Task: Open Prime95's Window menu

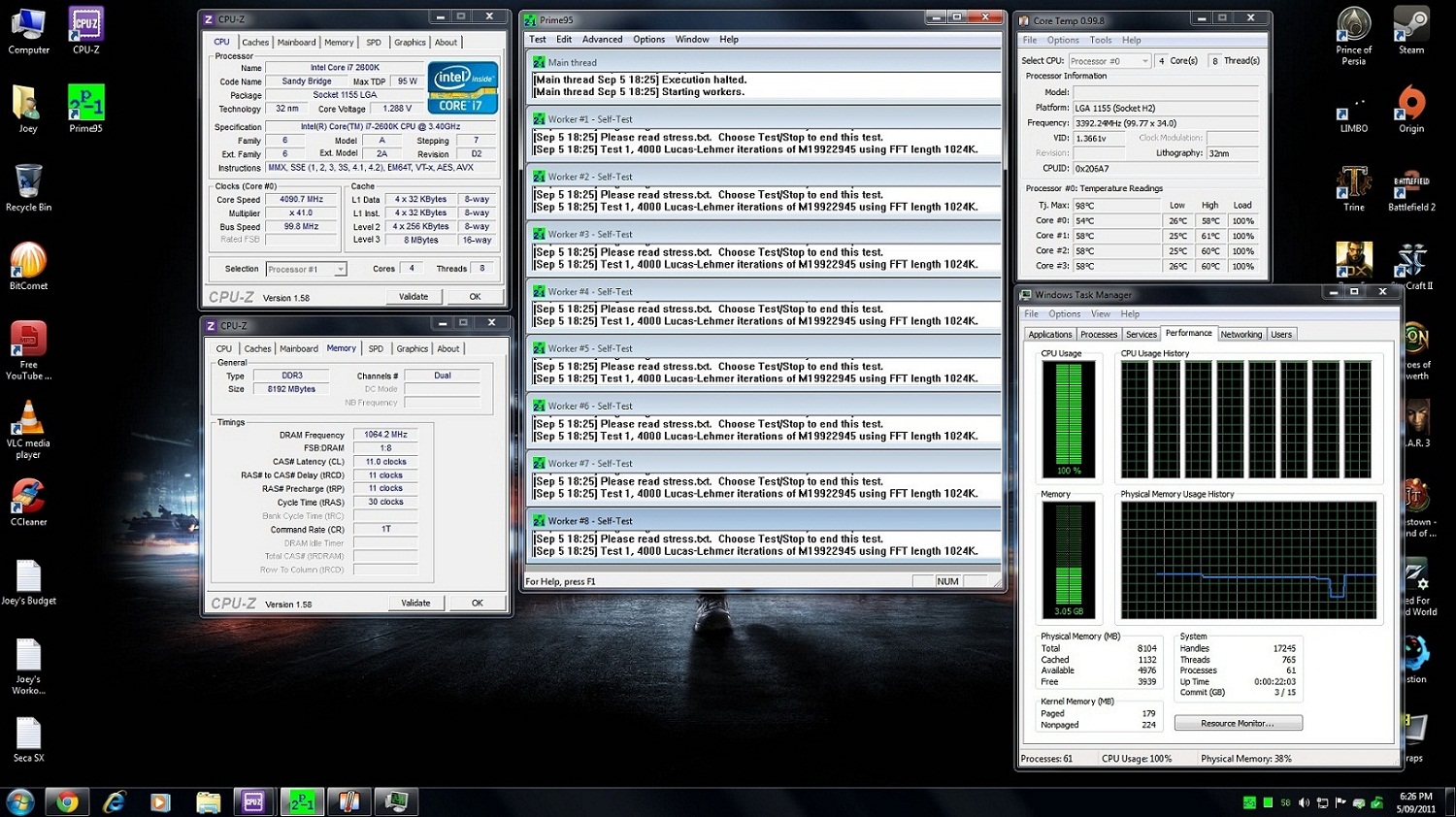Action: 692,40
